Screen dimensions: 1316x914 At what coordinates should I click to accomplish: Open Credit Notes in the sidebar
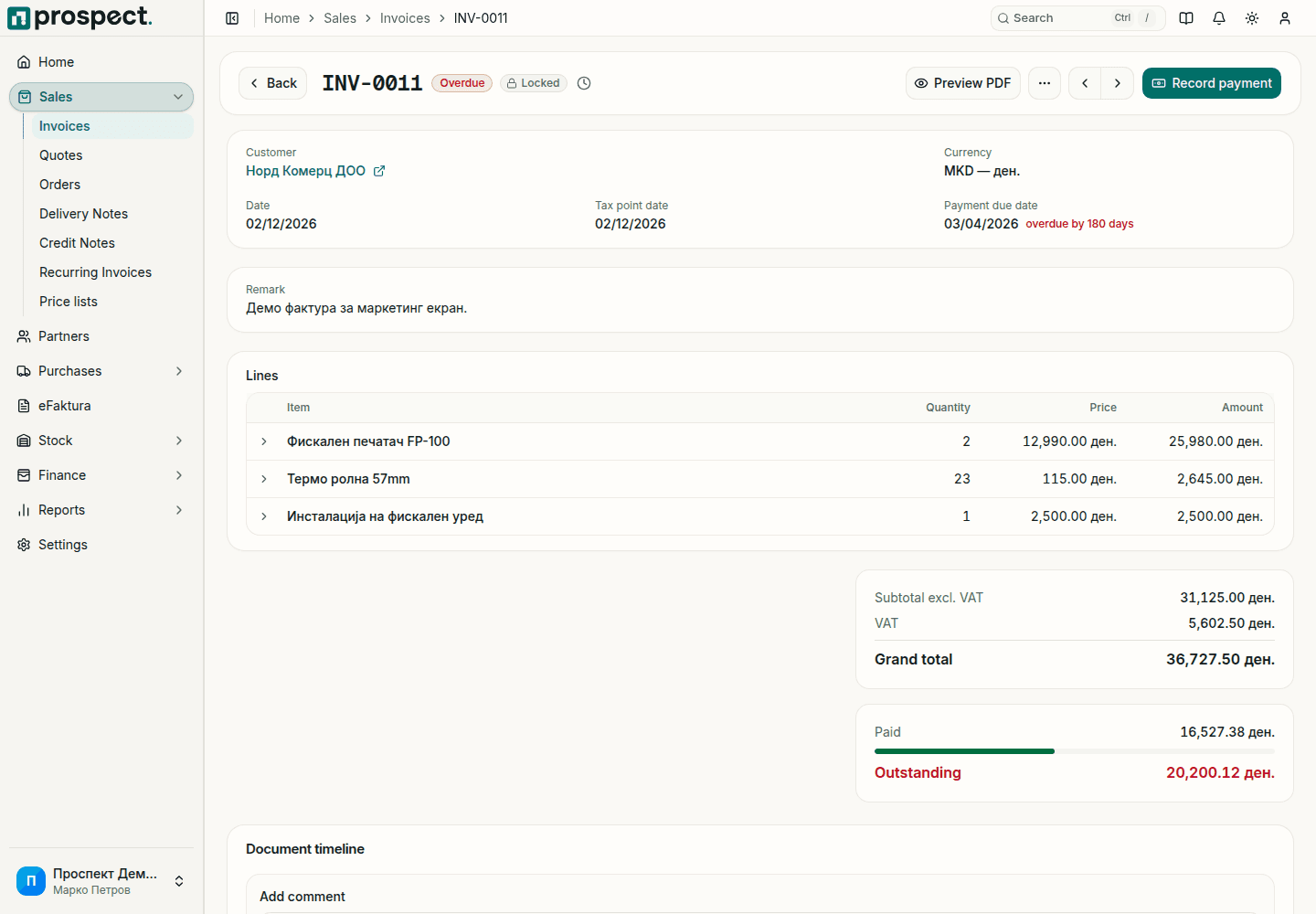(x=112, y=243)
